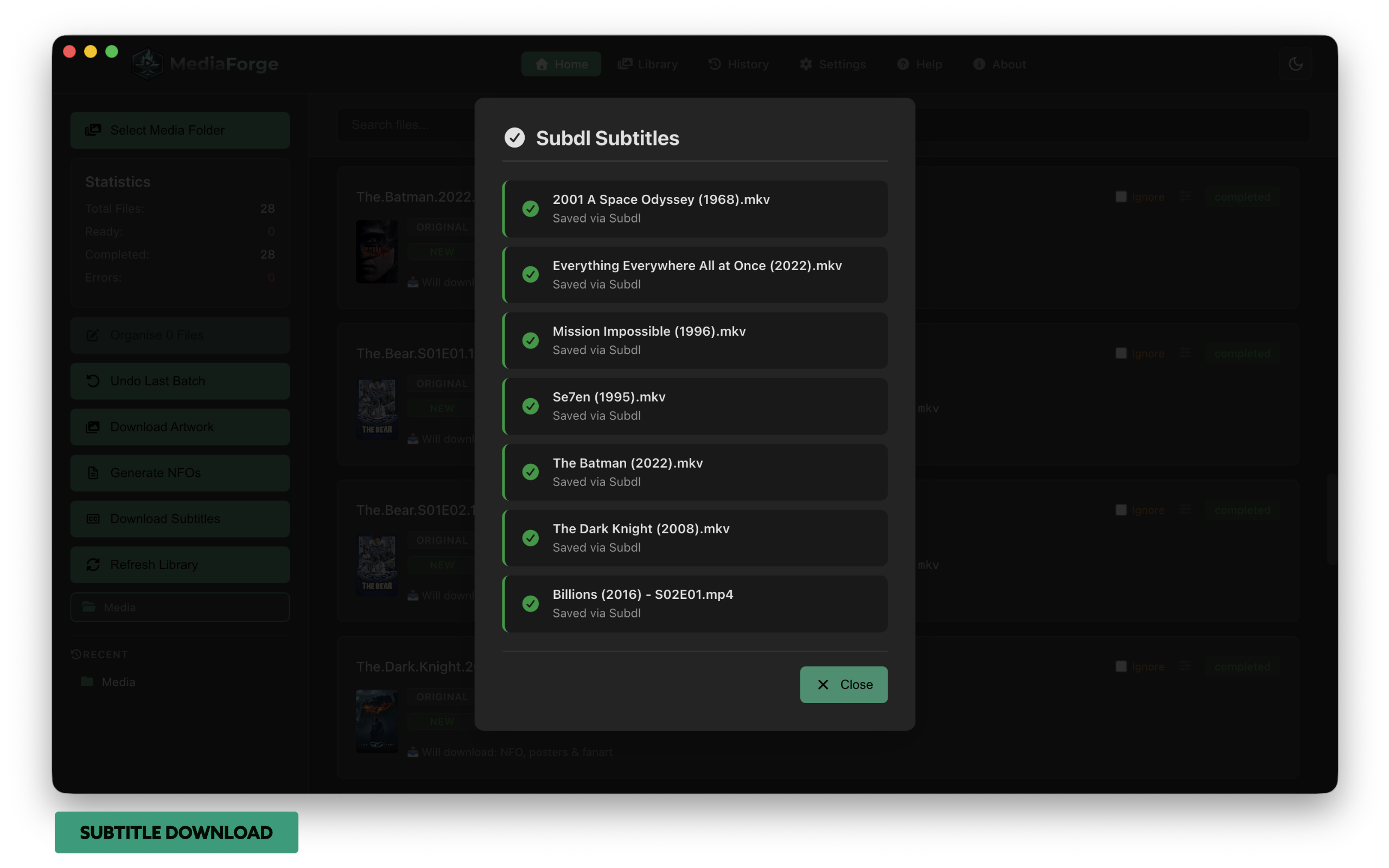Click The Bear S01E01 poster thumbnail
The image size is (1389, 868).
point(377,408)
